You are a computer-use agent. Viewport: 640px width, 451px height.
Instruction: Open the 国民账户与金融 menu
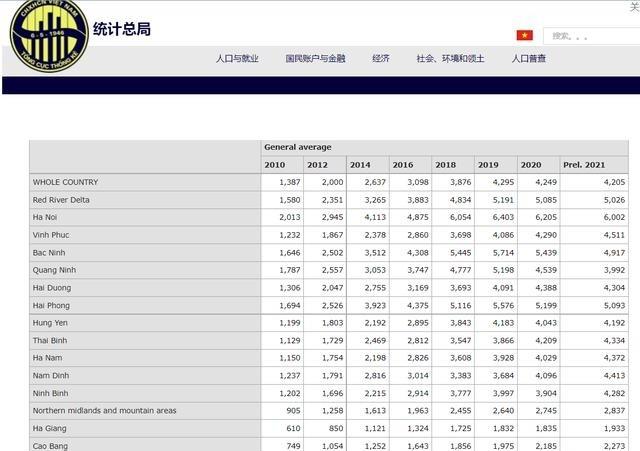316,59
